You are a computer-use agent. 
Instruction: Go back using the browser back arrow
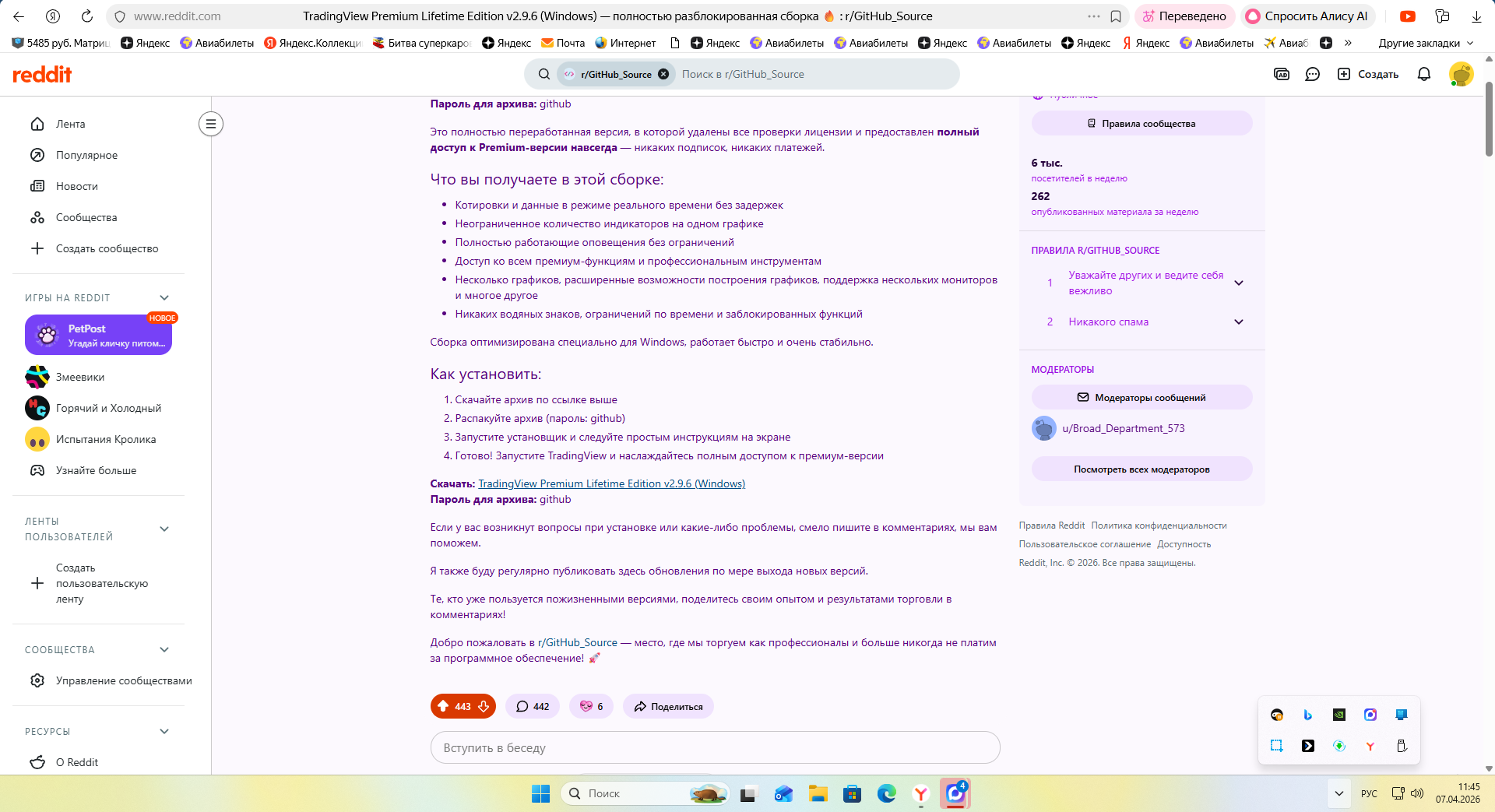19,16
